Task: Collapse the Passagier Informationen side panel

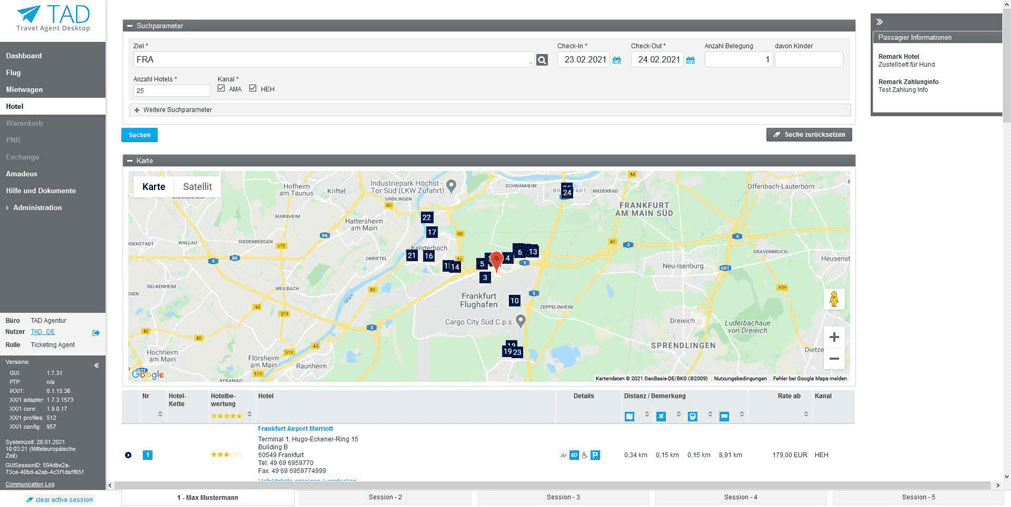Action: (880, 21)
